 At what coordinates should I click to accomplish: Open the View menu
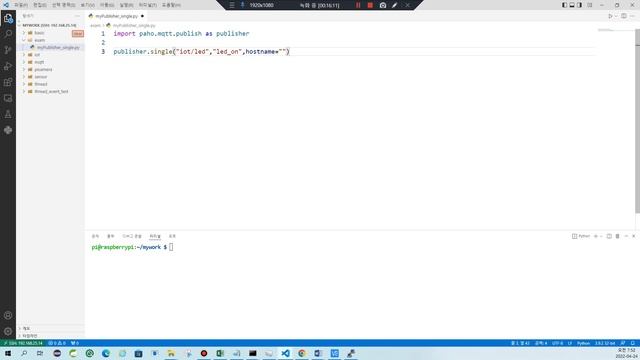(x=87, y=5)
